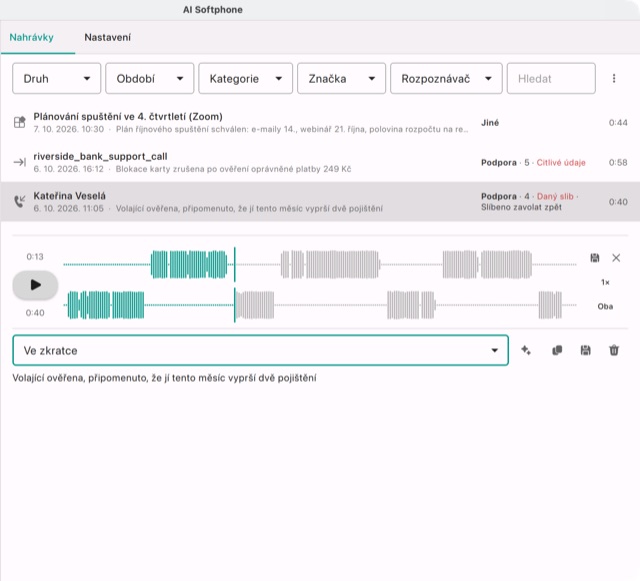Viewport: 640px width, 581px height.
Task: Click the Hledat search field
Action: coord(551,78)
